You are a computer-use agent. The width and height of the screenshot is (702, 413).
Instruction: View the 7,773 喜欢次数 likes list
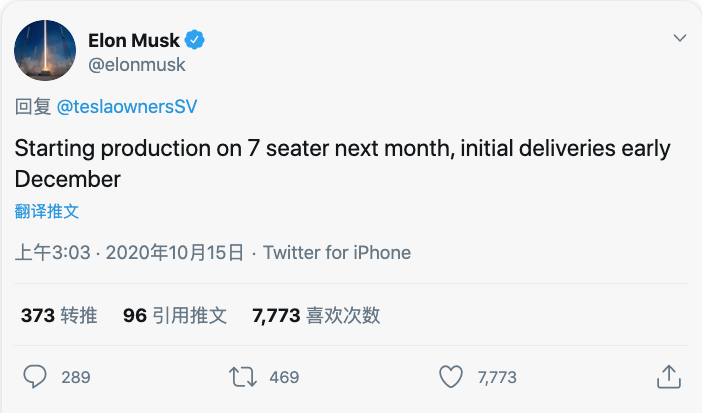pos(316,315)
